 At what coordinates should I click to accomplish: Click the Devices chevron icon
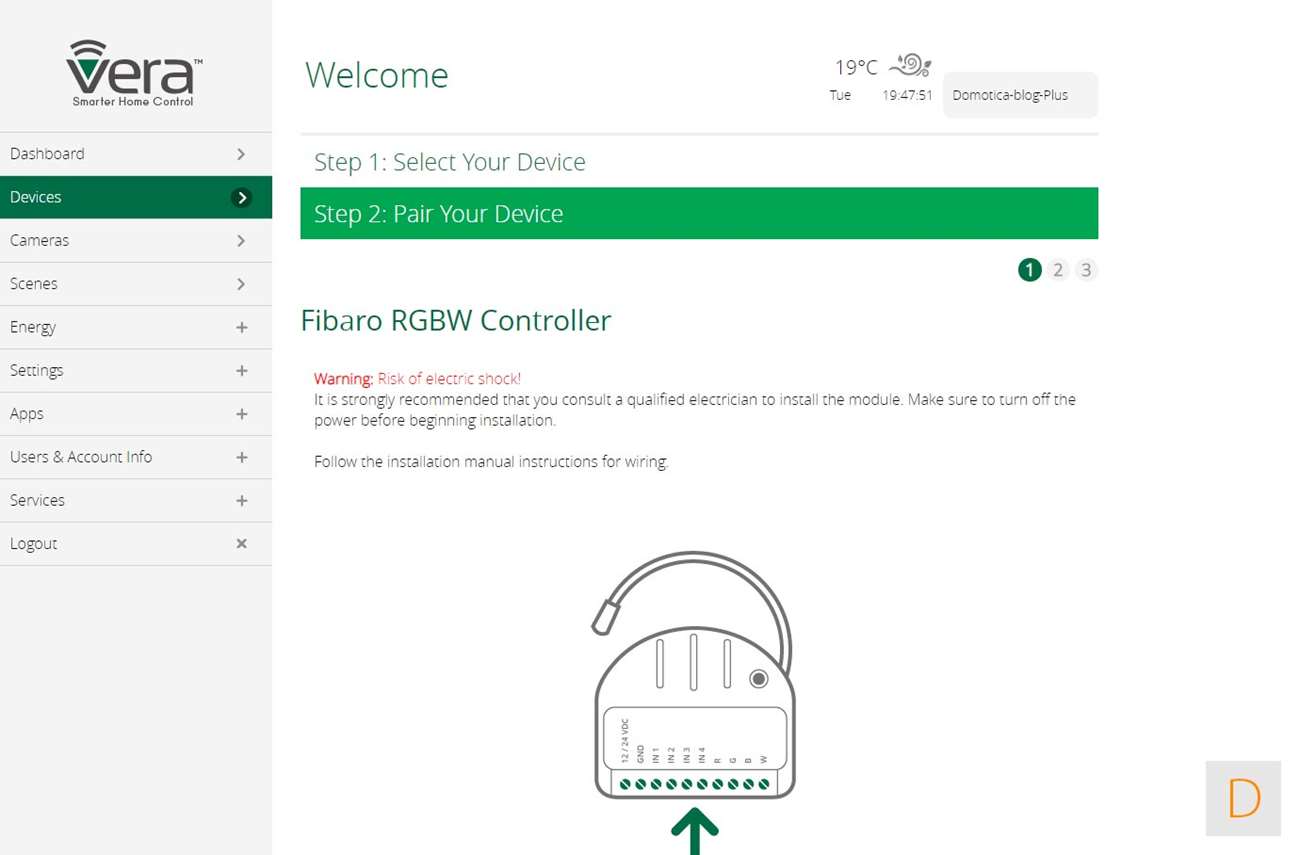point(241,198)
